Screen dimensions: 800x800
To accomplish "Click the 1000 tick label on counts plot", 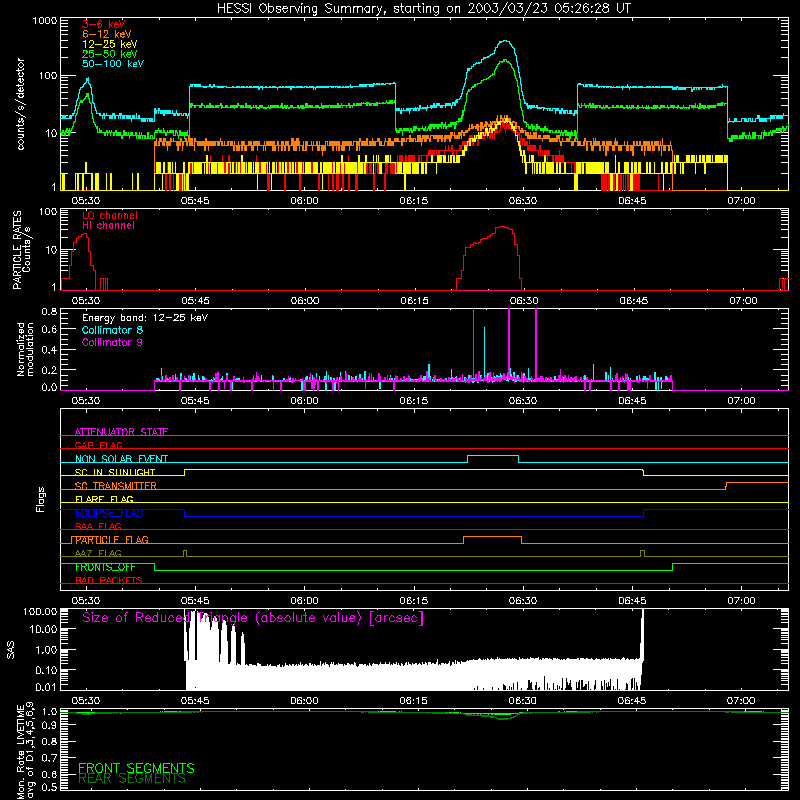I will pos(45,21).
